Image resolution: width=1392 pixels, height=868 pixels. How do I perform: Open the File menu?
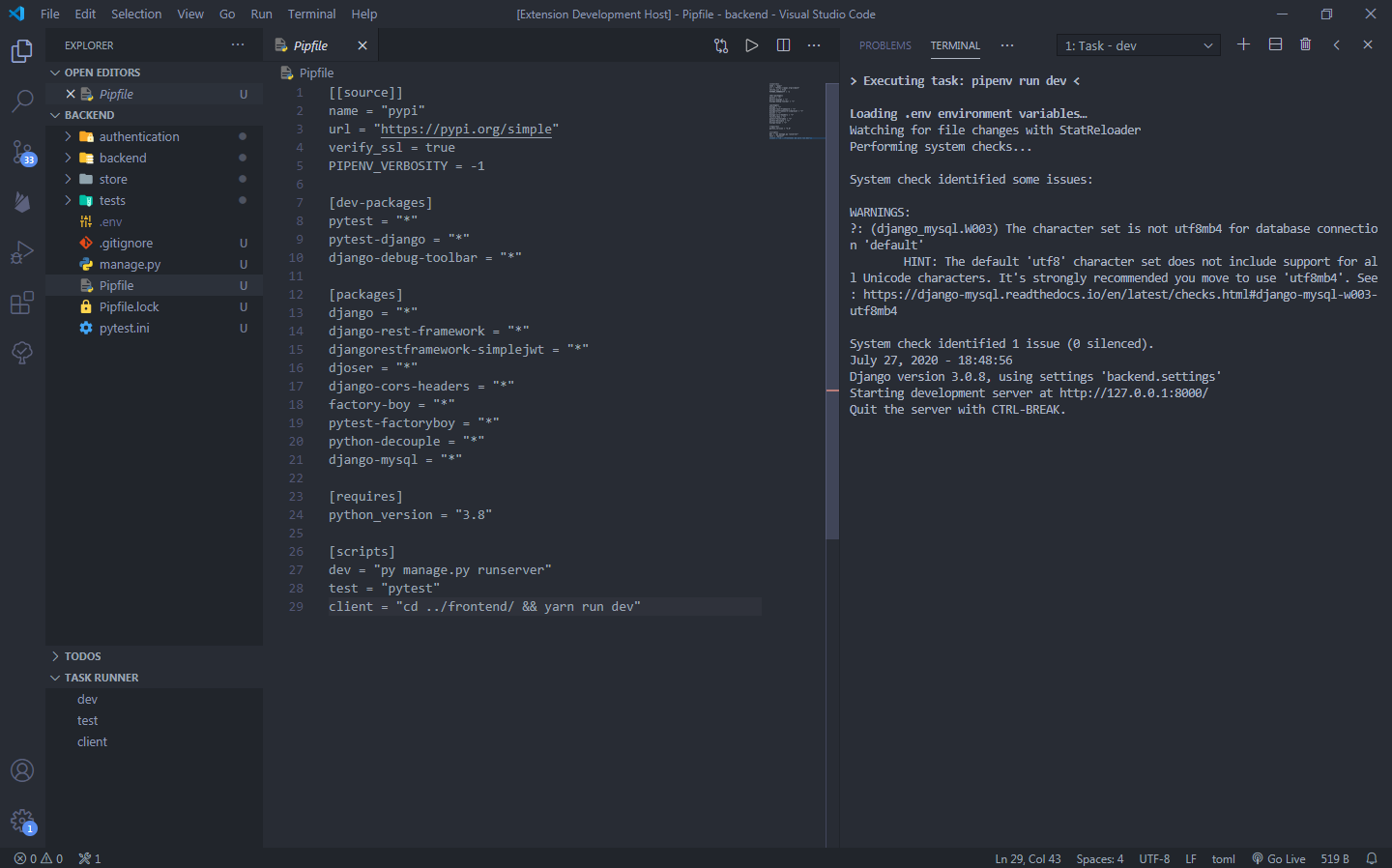pyautogui.click(x=50, y=14)
